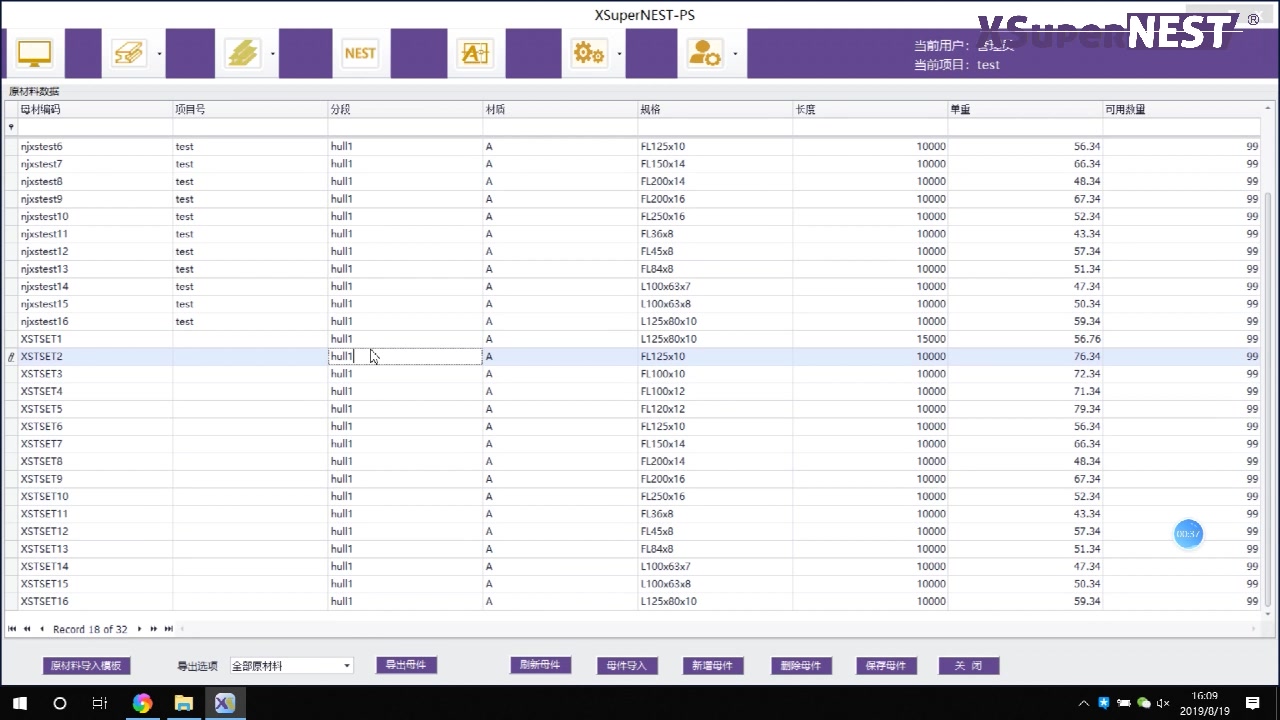
Task: Select the XSTSET16 code cell
Action: [95, 601]
